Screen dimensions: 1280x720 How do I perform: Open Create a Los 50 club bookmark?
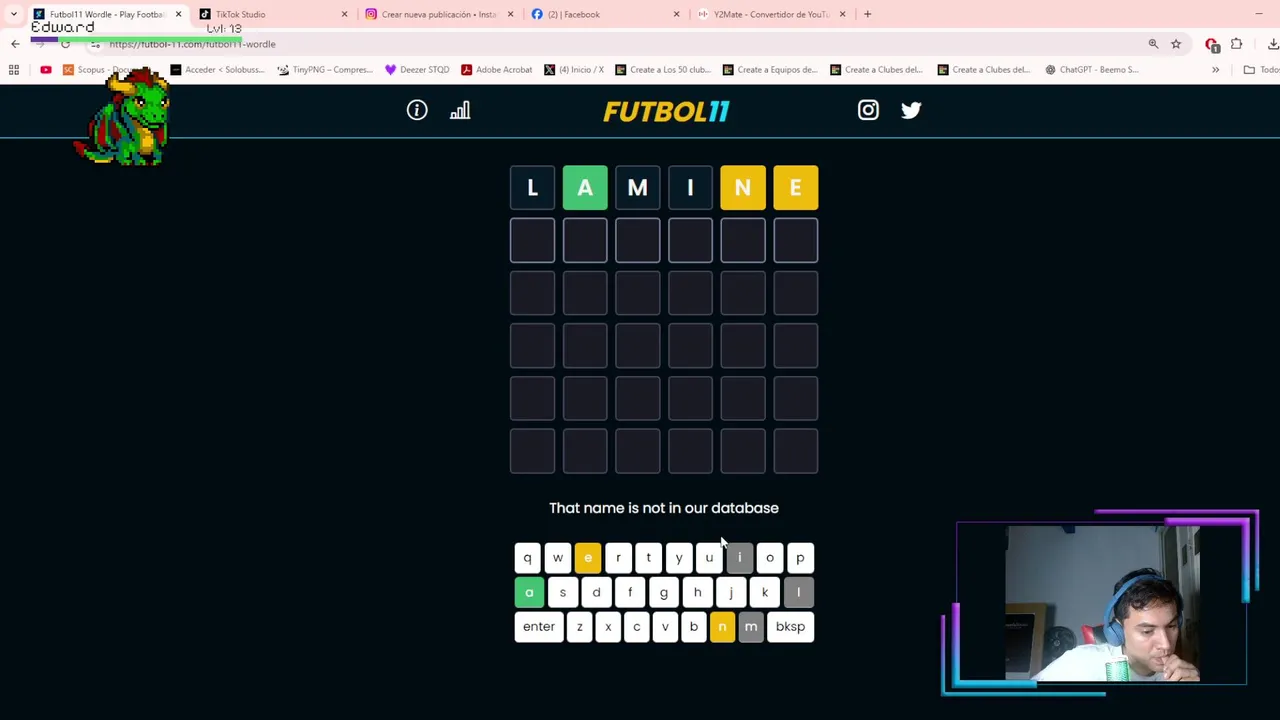click(x=662, y=70)
